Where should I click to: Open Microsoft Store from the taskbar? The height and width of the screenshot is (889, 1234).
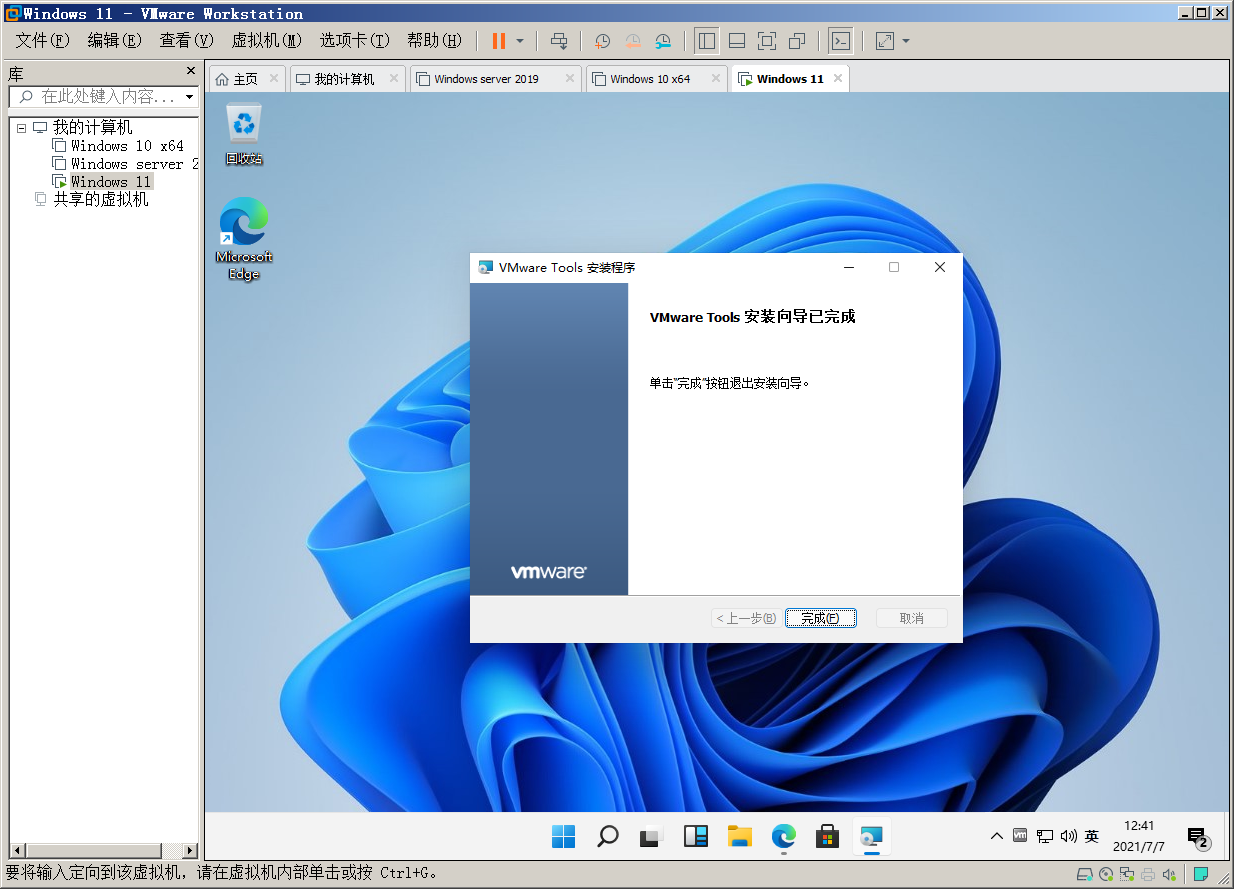click(x=827, y=836)
